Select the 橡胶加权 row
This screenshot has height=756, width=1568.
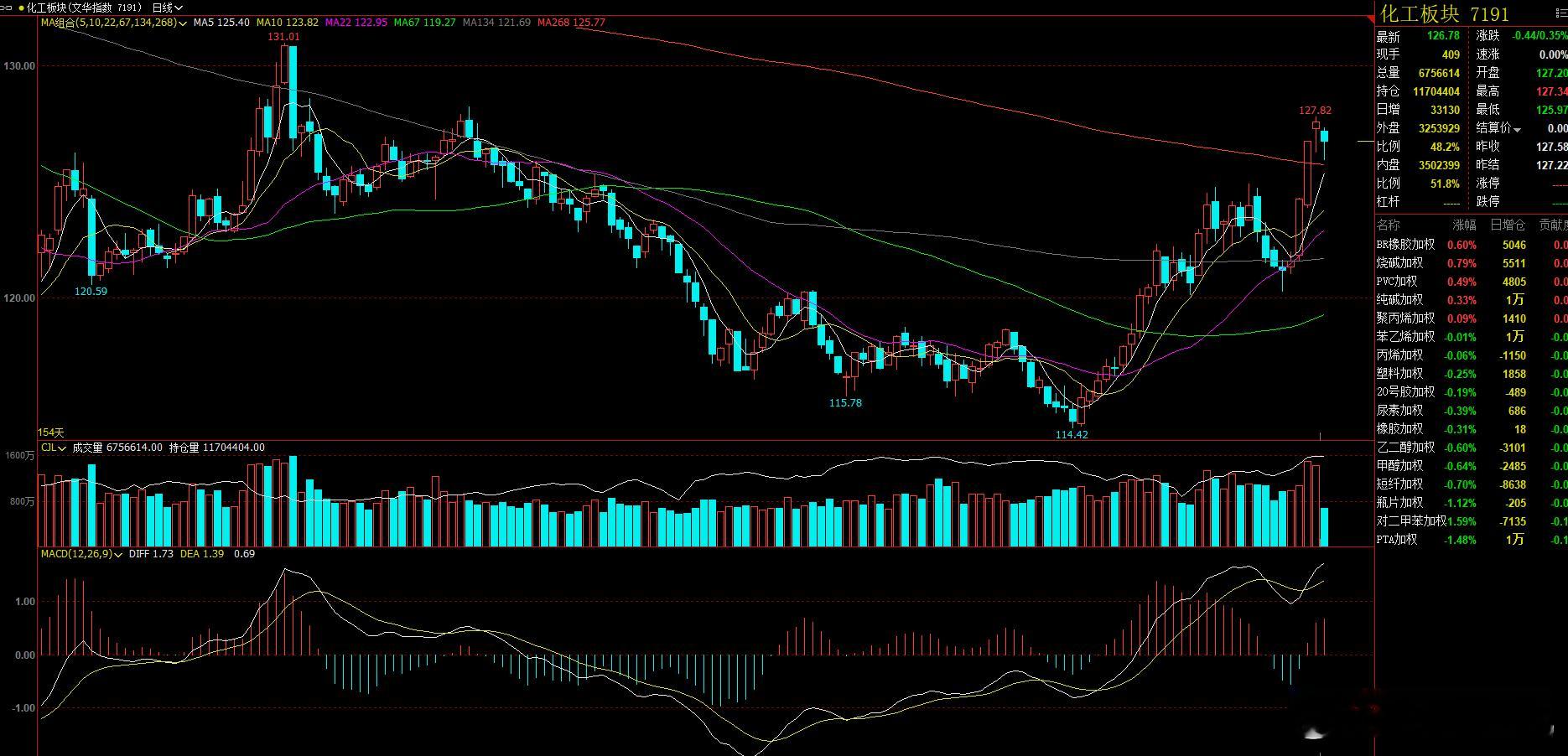1472,429
